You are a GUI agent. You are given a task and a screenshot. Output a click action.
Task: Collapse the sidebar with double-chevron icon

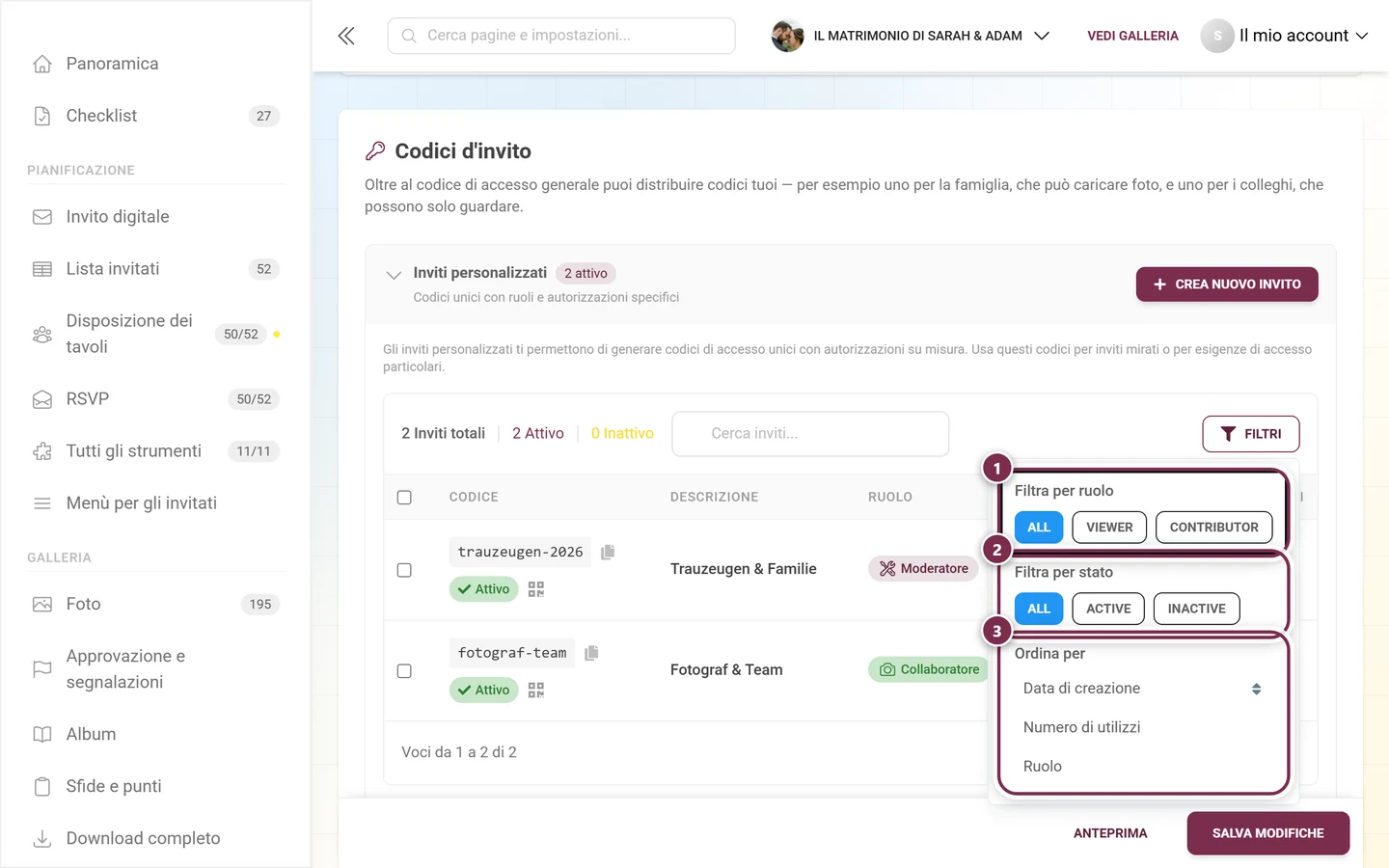346,36
